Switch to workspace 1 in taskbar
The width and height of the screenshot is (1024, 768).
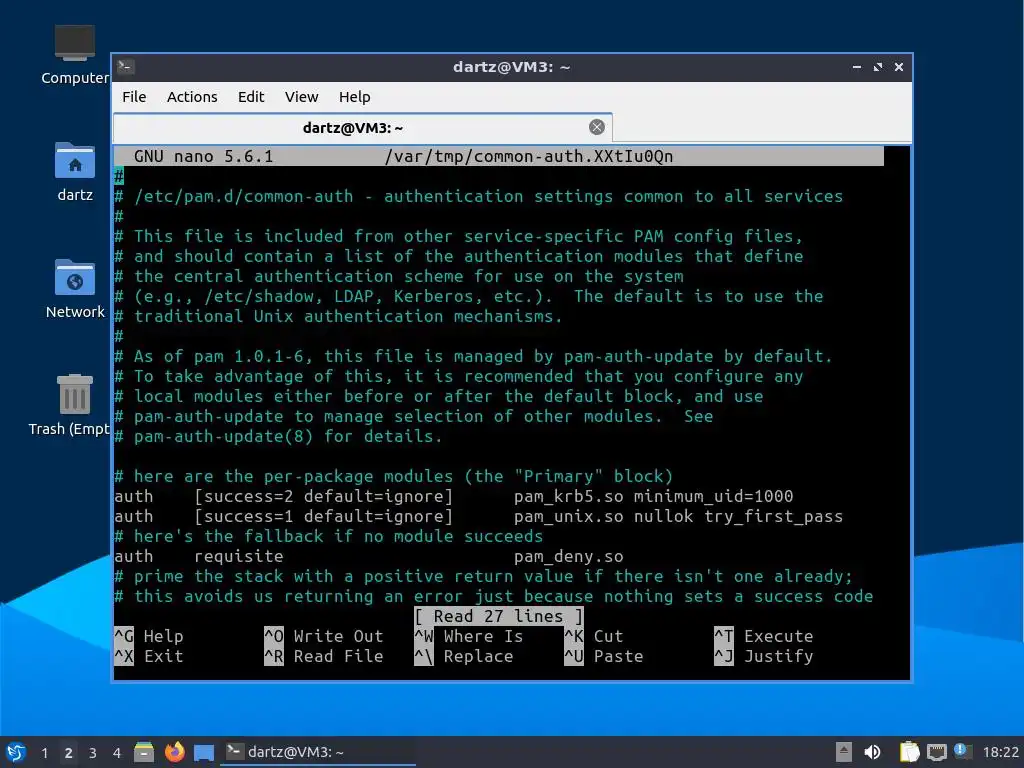click(44, 753)
